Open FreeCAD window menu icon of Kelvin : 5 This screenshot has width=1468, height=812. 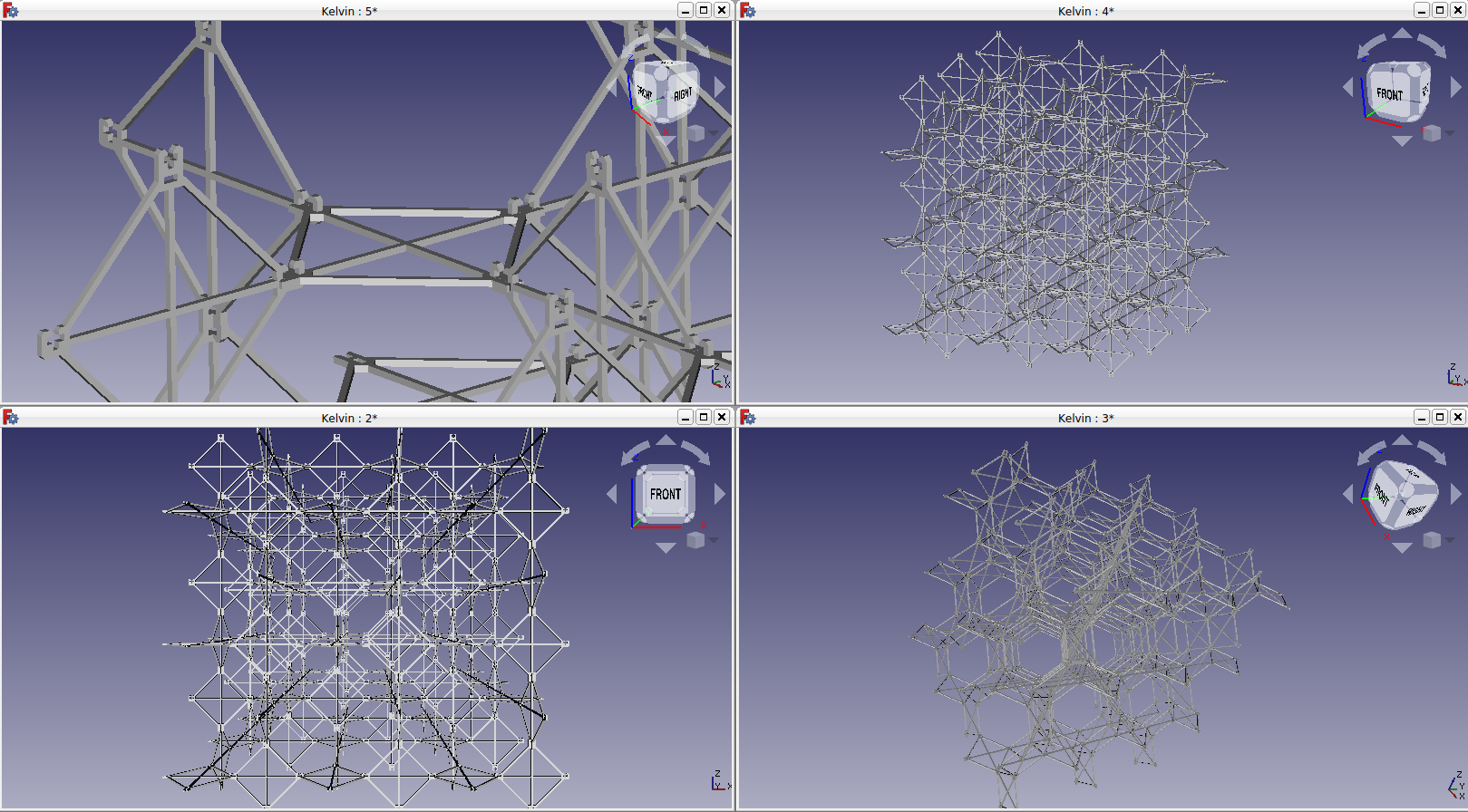pos(10,10)
